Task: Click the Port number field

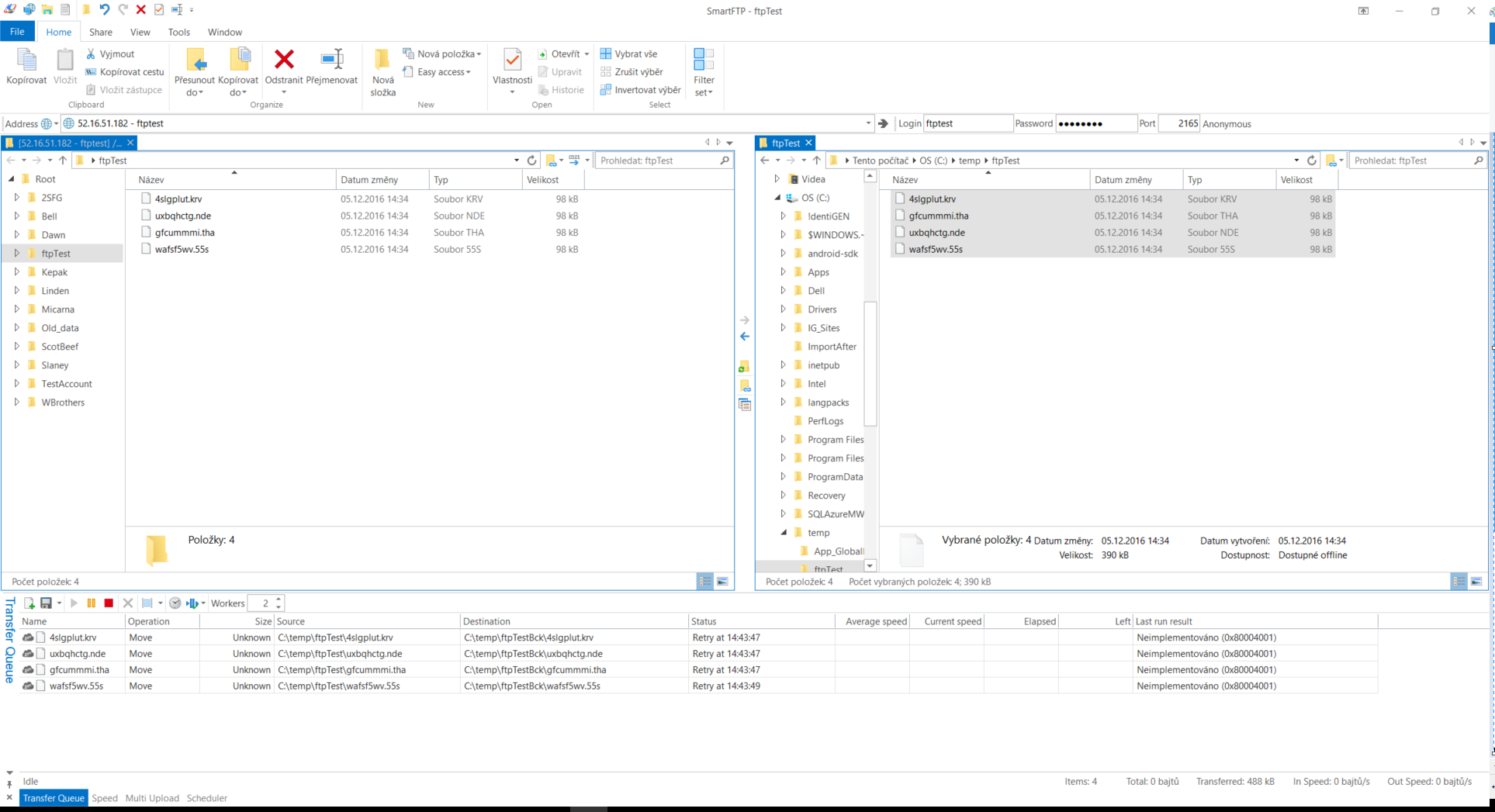Action: (1179, 123)
